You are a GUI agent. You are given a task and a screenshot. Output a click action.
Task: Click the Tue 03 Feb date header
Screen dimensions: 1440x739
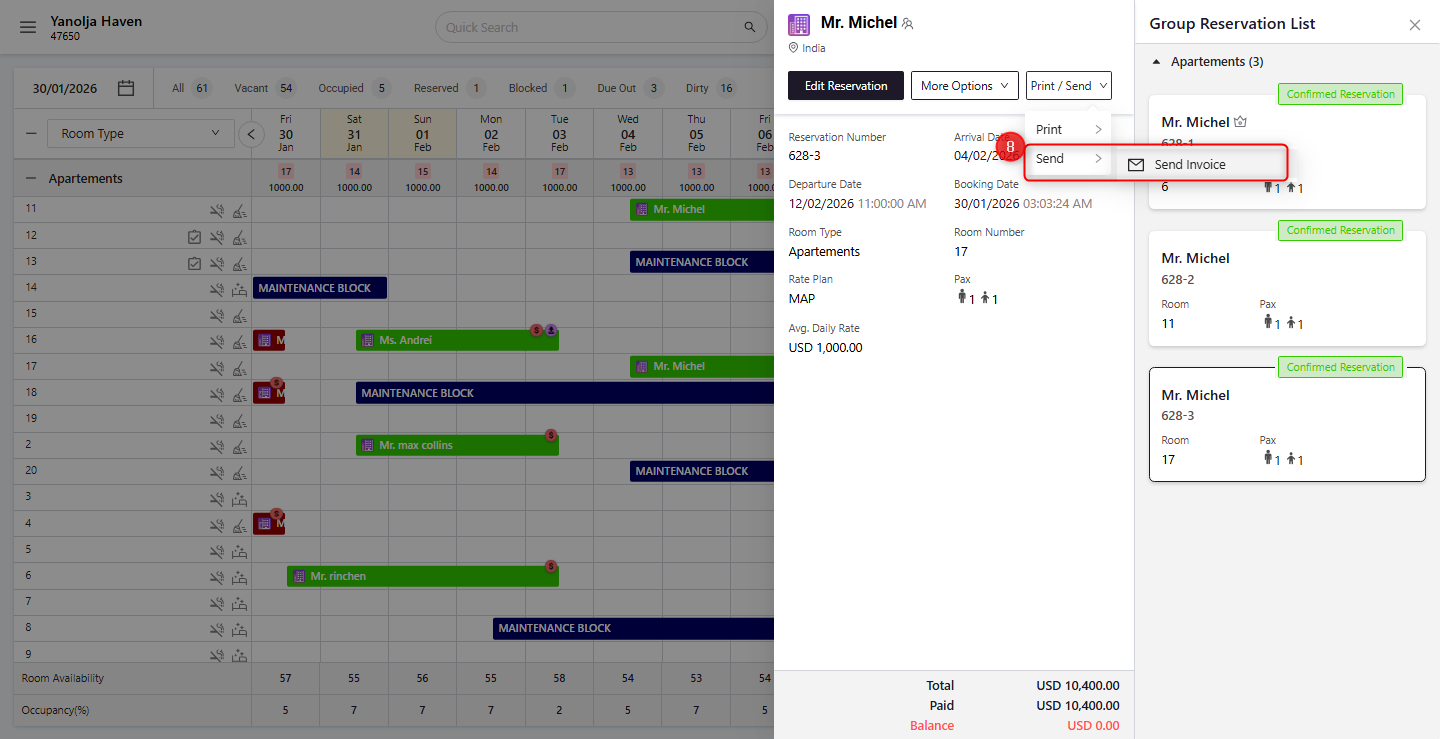(x=559, y=134)
